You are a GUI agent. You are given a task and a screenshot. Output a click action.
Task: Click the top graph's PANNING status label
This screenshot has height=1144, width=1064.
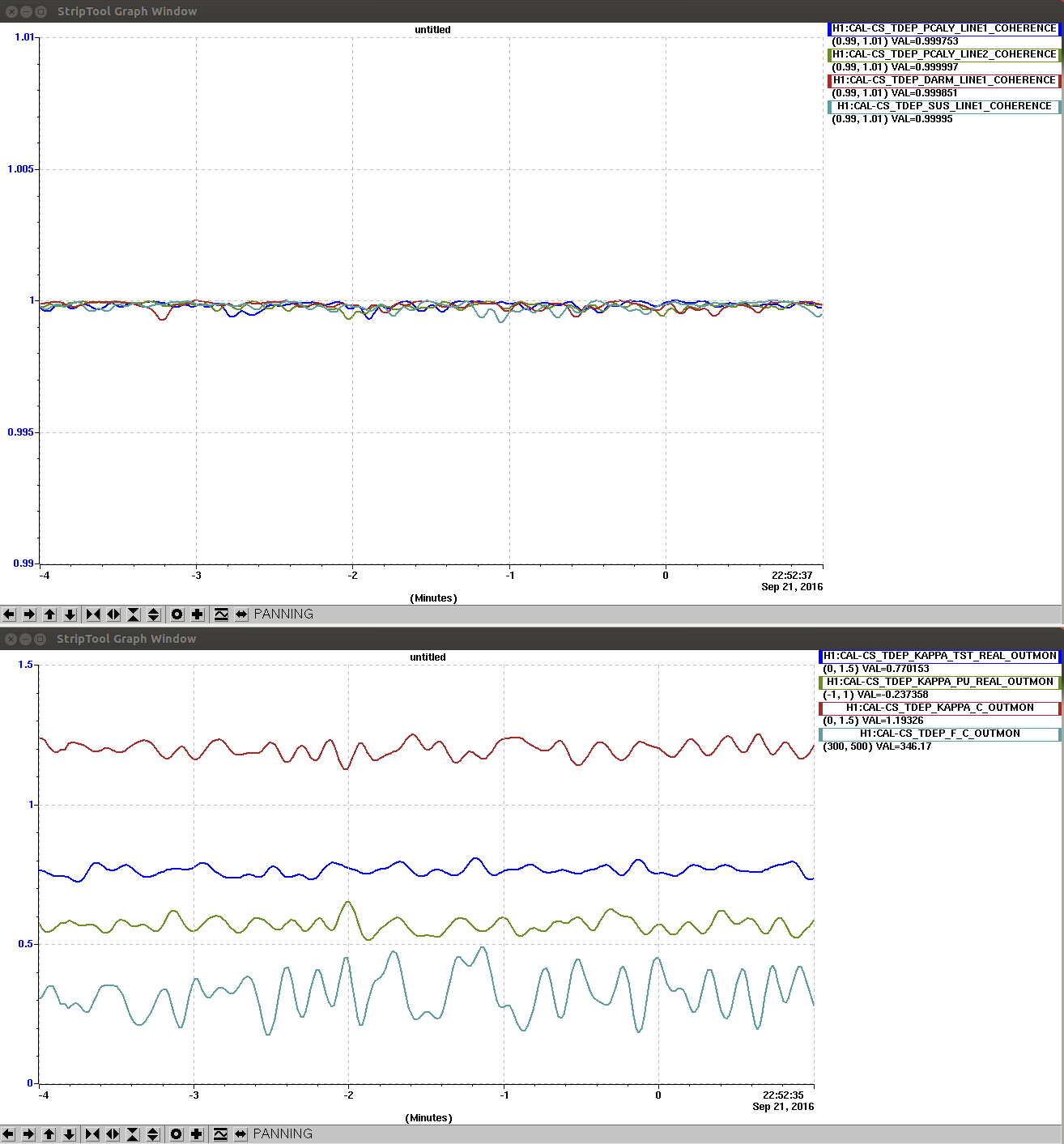(x=283, y=615)
